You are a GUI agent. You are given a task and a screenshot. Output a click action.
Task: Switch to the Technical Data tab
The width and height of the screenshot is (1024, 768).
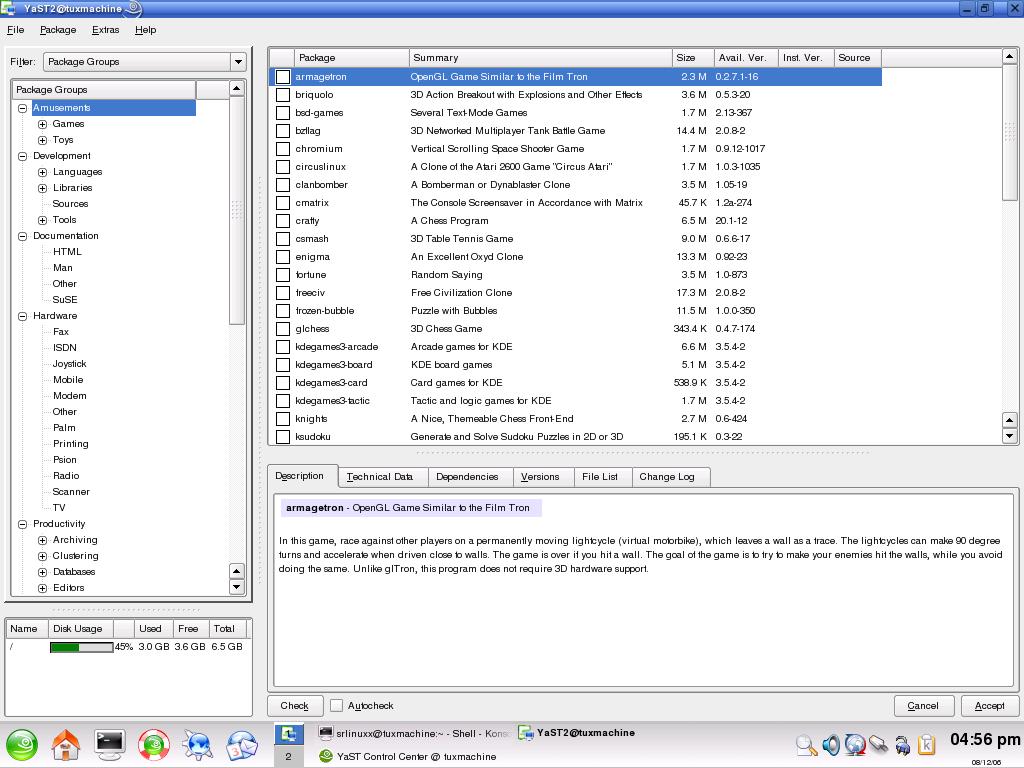coord(383,477)
